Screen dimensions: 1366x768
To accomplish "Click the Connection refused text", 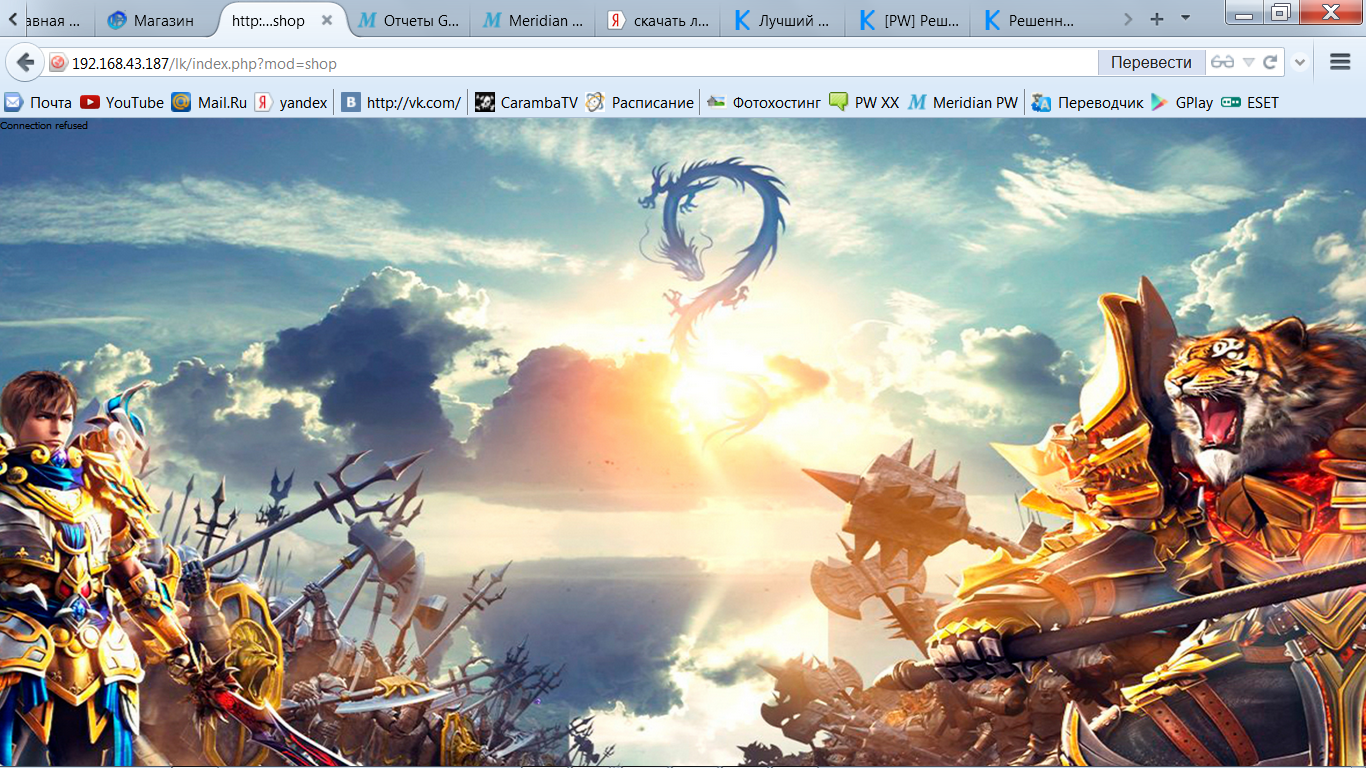I will coord(44,126).
